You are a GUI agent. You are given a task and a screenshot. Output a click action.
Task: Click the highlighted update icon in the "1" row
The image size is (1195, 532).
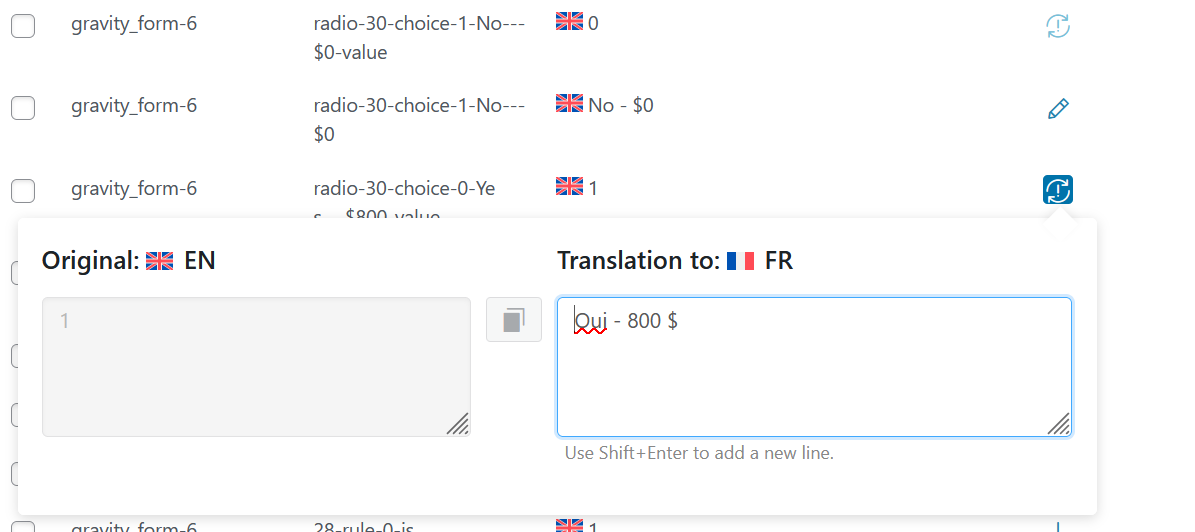(1058, 189)
